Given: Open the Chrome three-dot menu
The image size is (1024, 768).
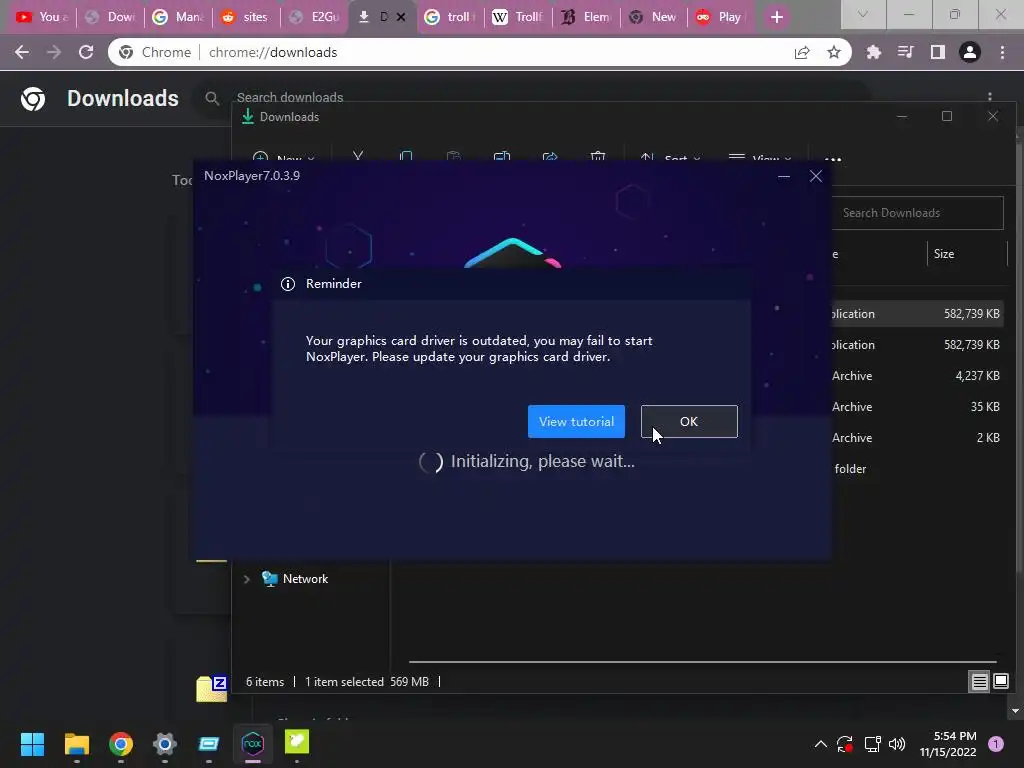Looking at the screenshot, I should click(1002, 52).
